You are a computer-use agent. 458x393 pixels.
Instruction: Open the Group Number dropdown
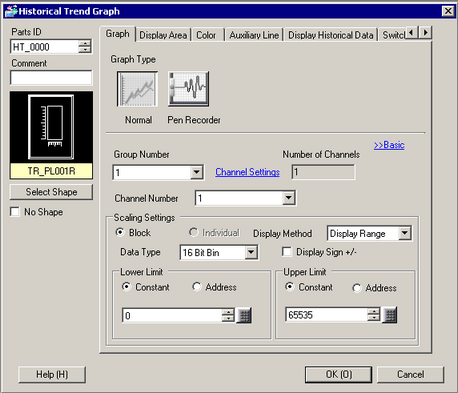(197, 172)
